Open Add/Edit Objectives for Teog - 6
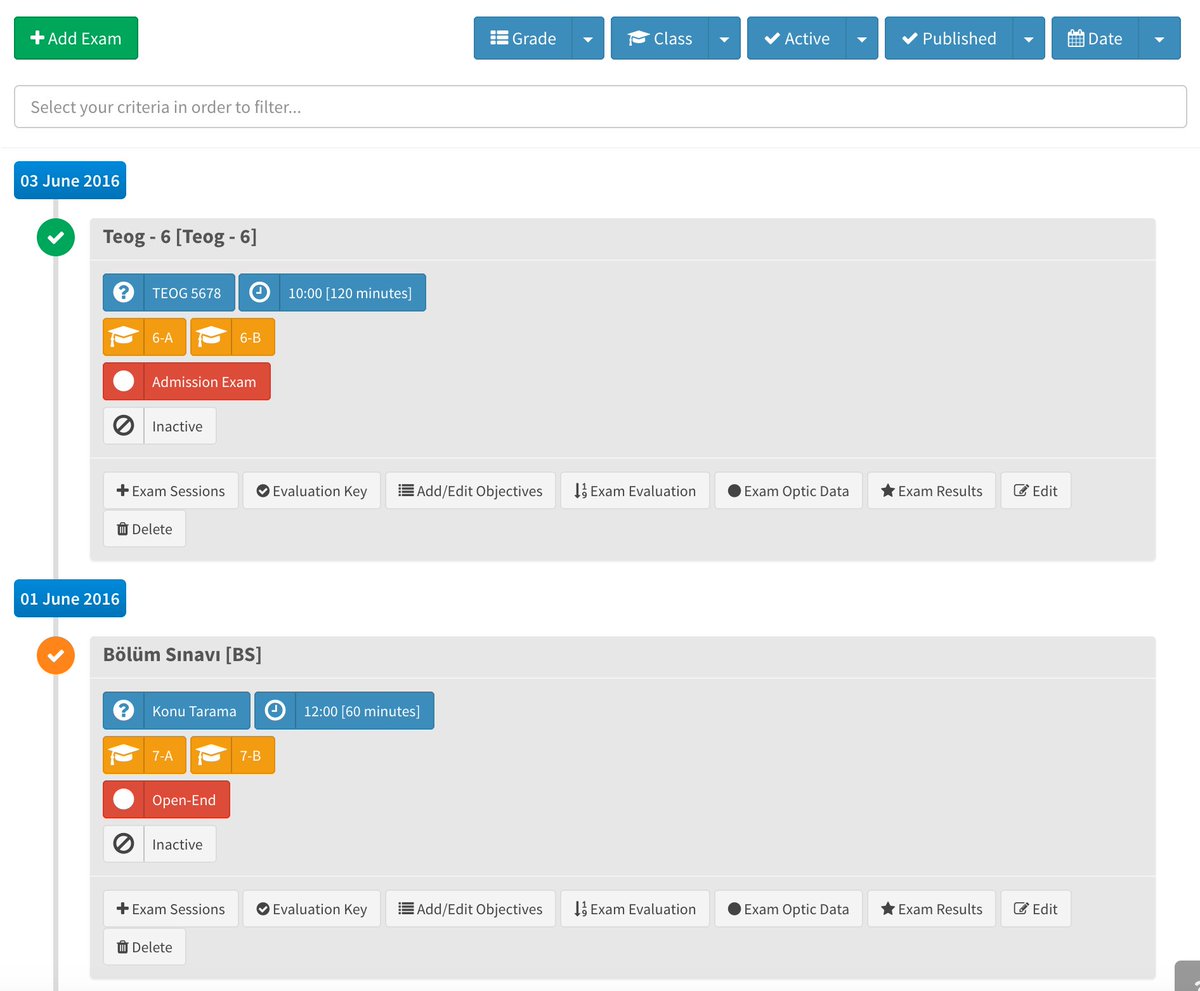The height and width of the screenshot is (991, 1200). click(x=470, y=490)
